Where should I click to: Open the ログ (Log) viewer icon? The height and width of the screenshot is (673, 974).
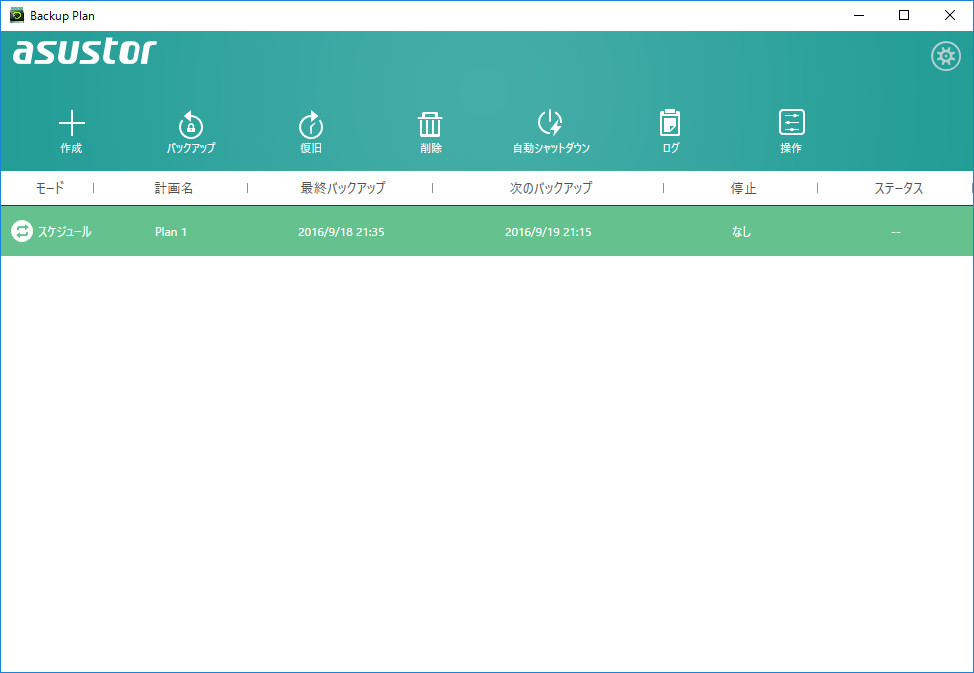click(669, 130)
